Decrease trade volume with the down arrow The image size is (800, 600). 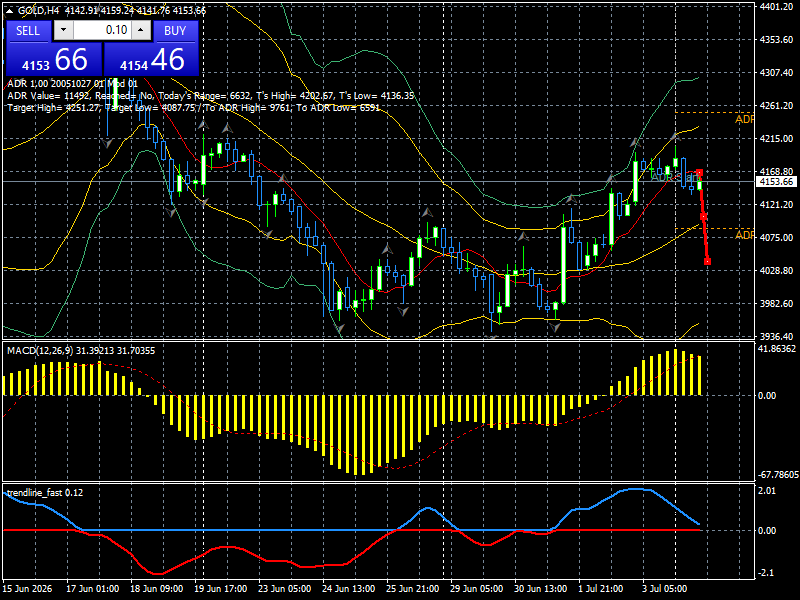[x=63, y=30]
